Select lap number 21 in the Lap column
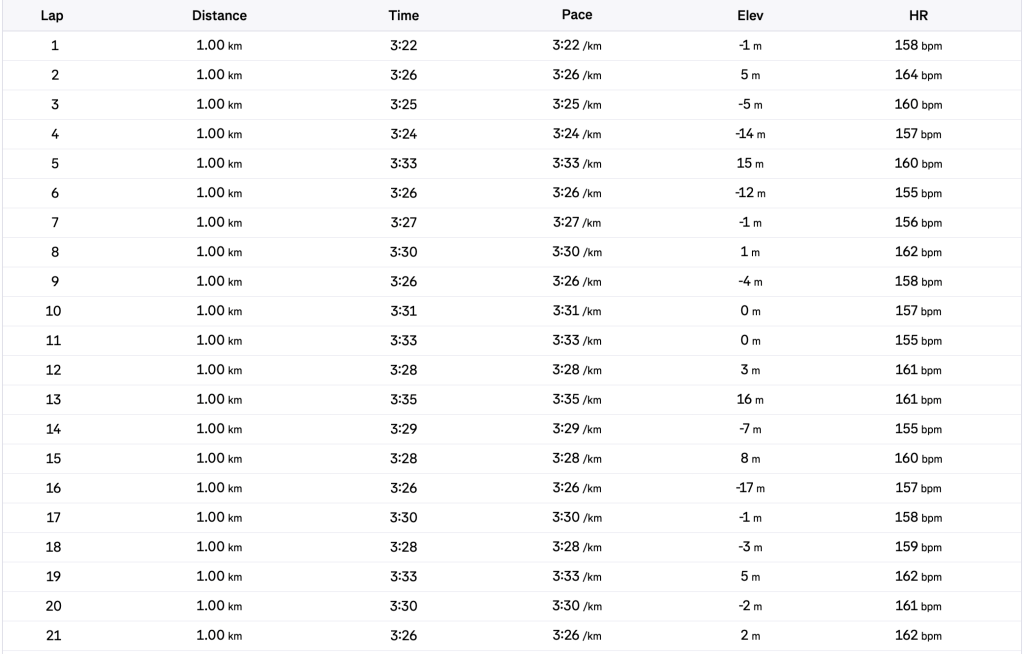 53,635
